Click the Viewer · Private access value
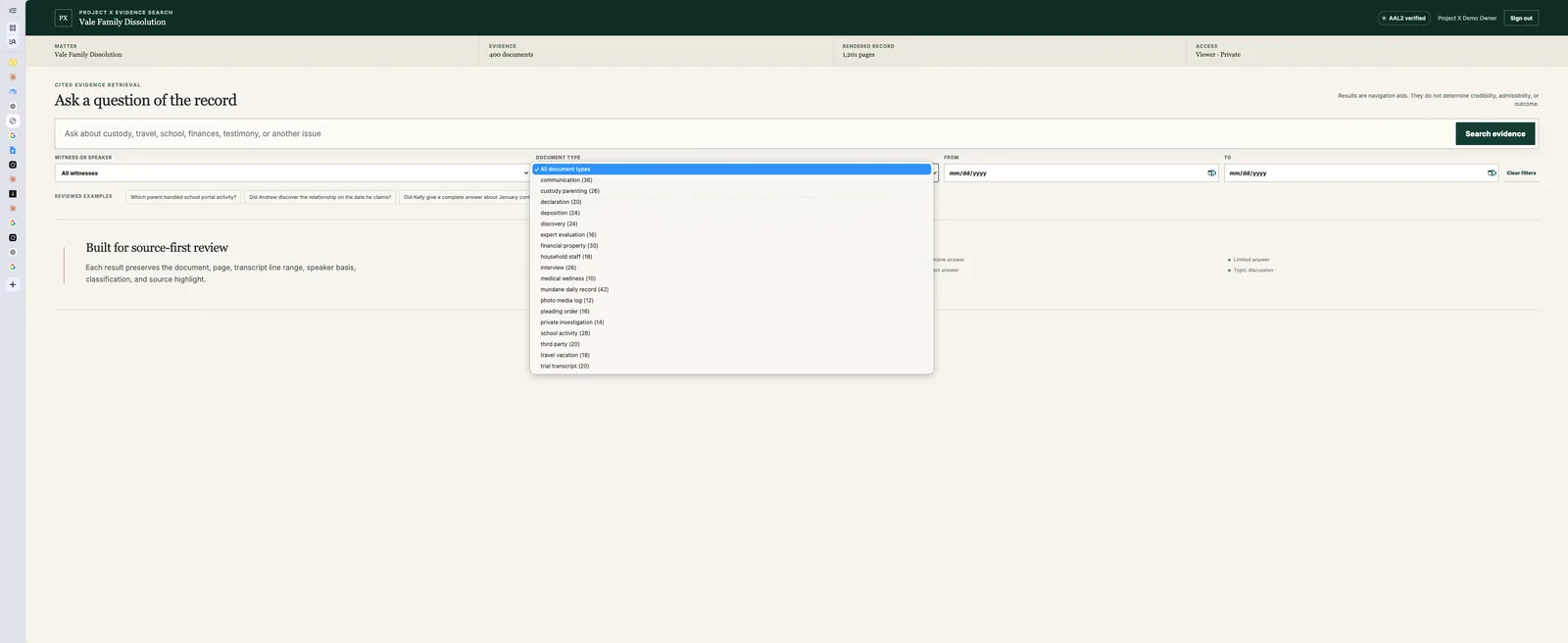The image size is (1568, 643). point(1218,55)
